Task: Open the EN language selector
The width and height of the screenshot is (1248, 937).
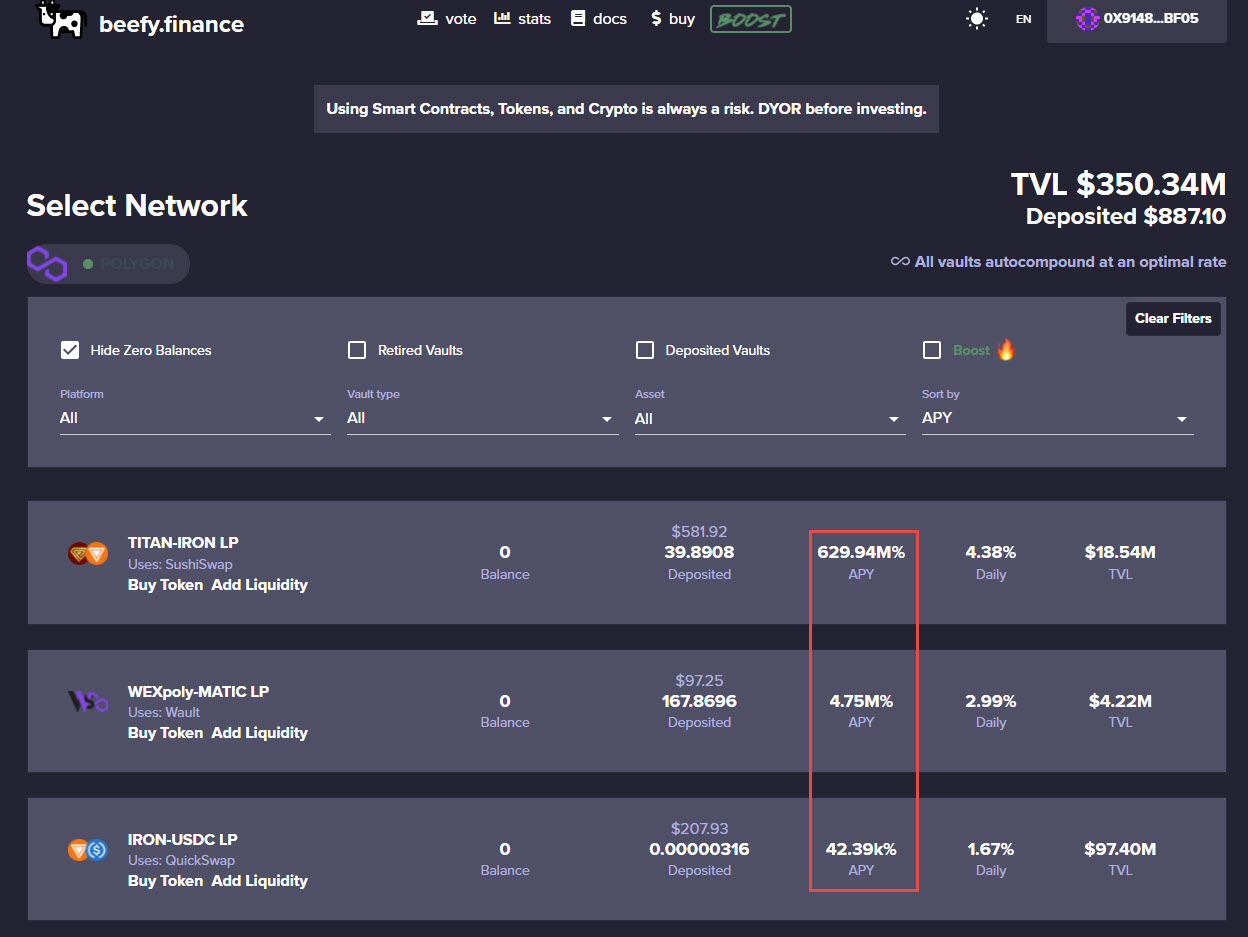Action: coord(1023,19)
